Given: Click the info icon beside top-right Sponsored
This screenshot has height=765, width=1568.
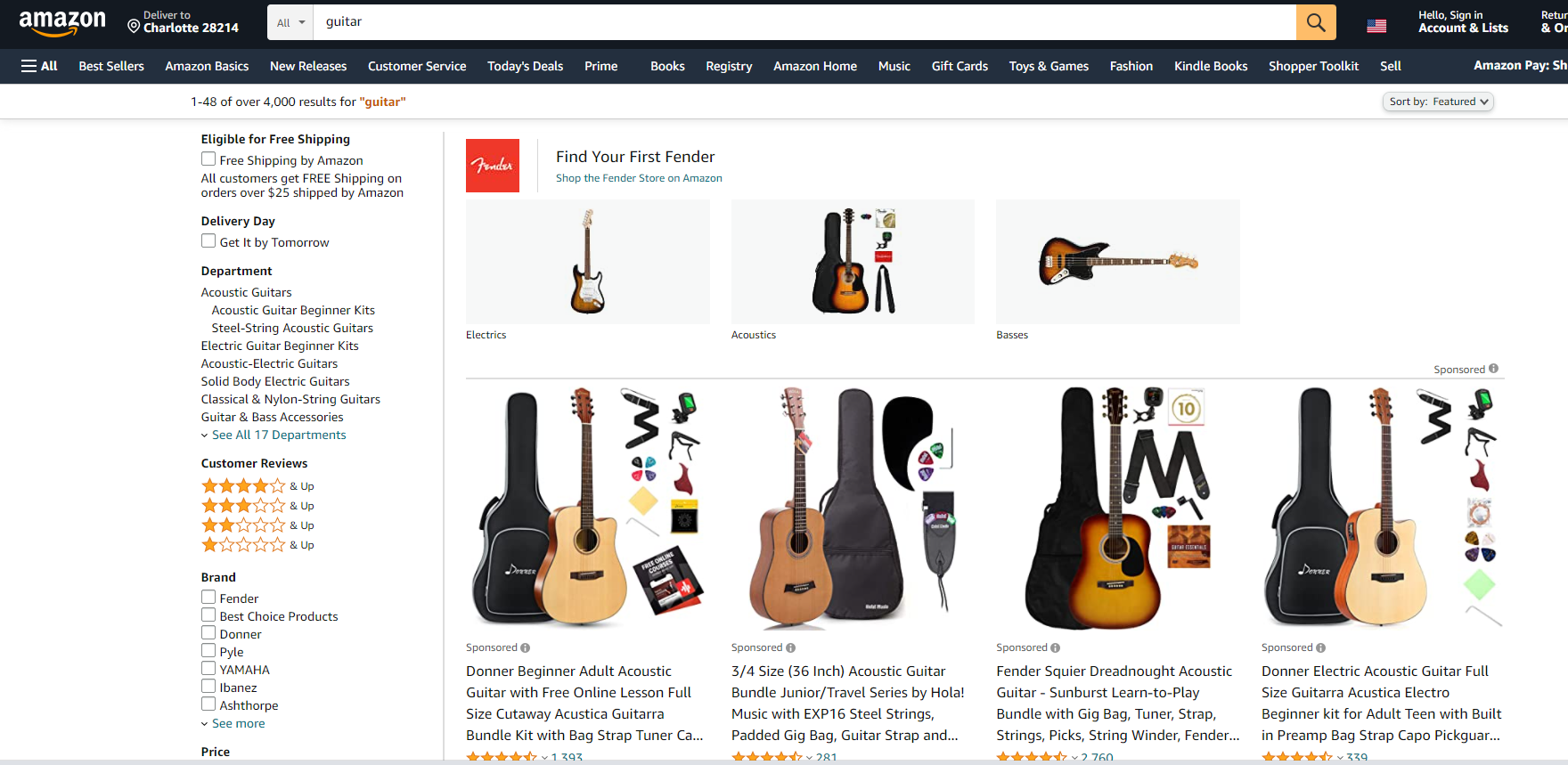Looking at the screenshot, I should [x=1493, y=369].
